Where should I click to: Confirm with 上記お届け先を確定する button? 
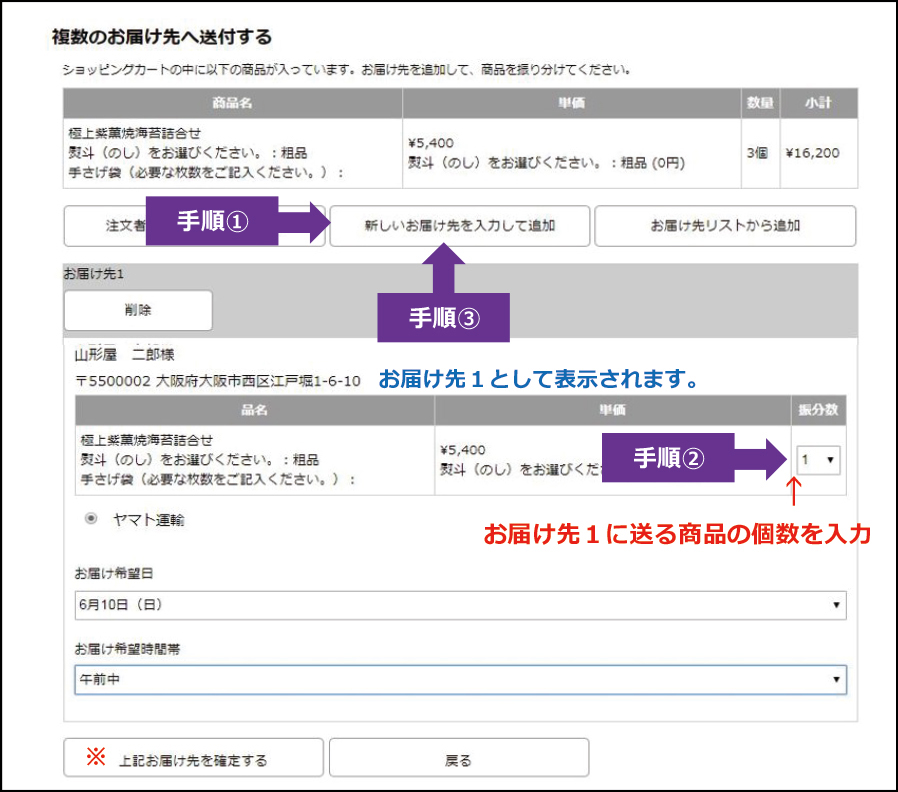(193, 760)
